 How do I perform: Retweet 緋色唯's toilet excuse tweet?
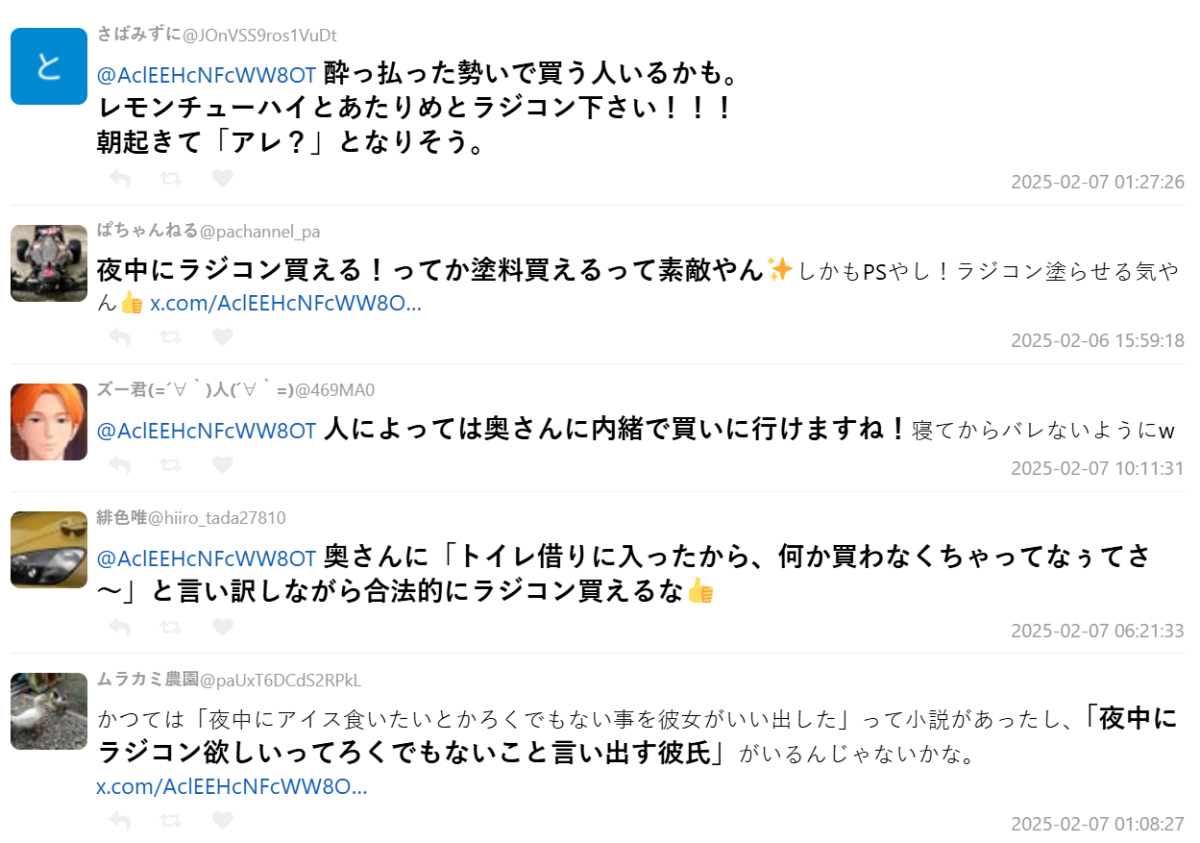coord(171,627)
